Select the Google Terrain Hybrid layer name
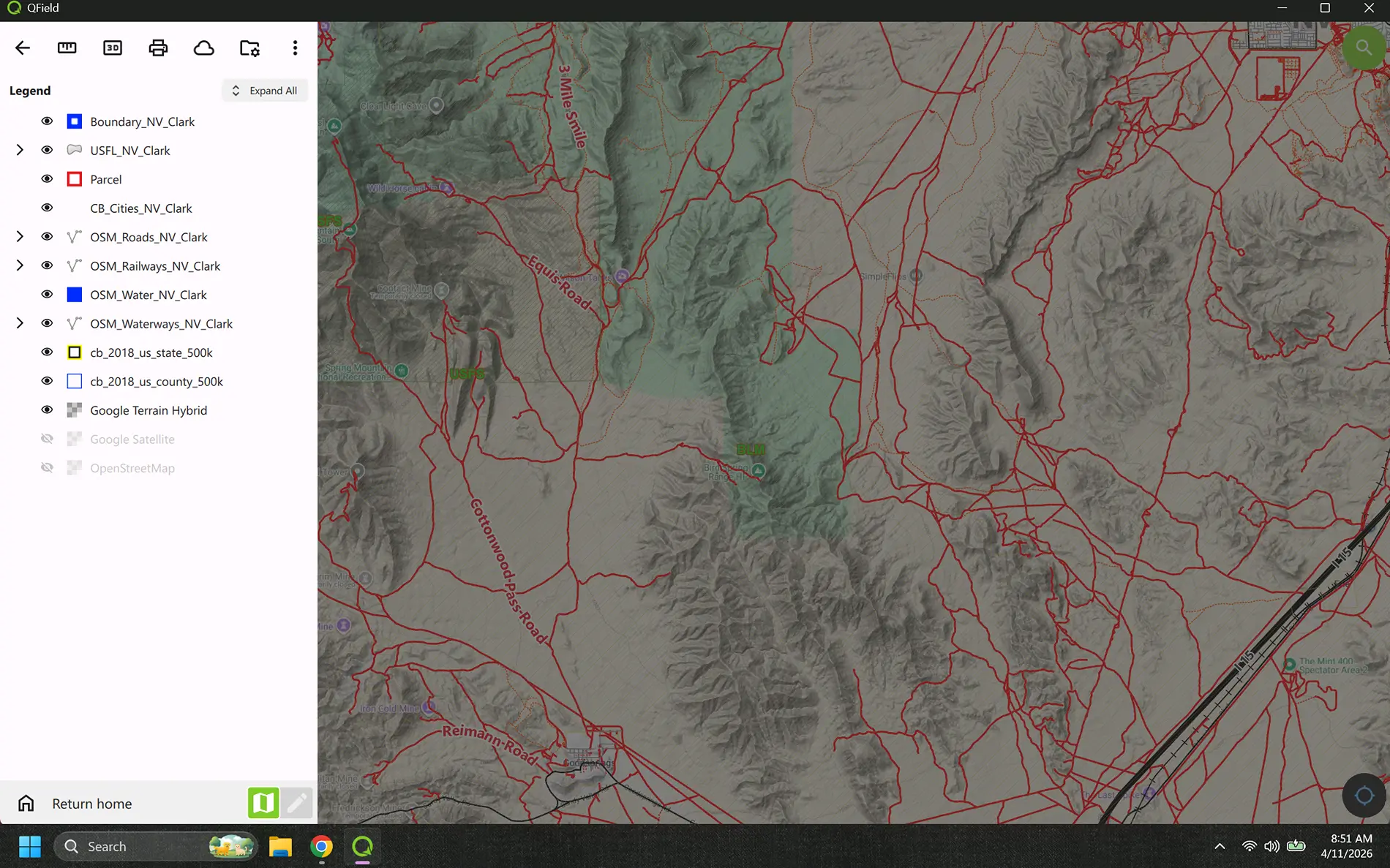Screen dimensions: 1390x868 [149, 410]
